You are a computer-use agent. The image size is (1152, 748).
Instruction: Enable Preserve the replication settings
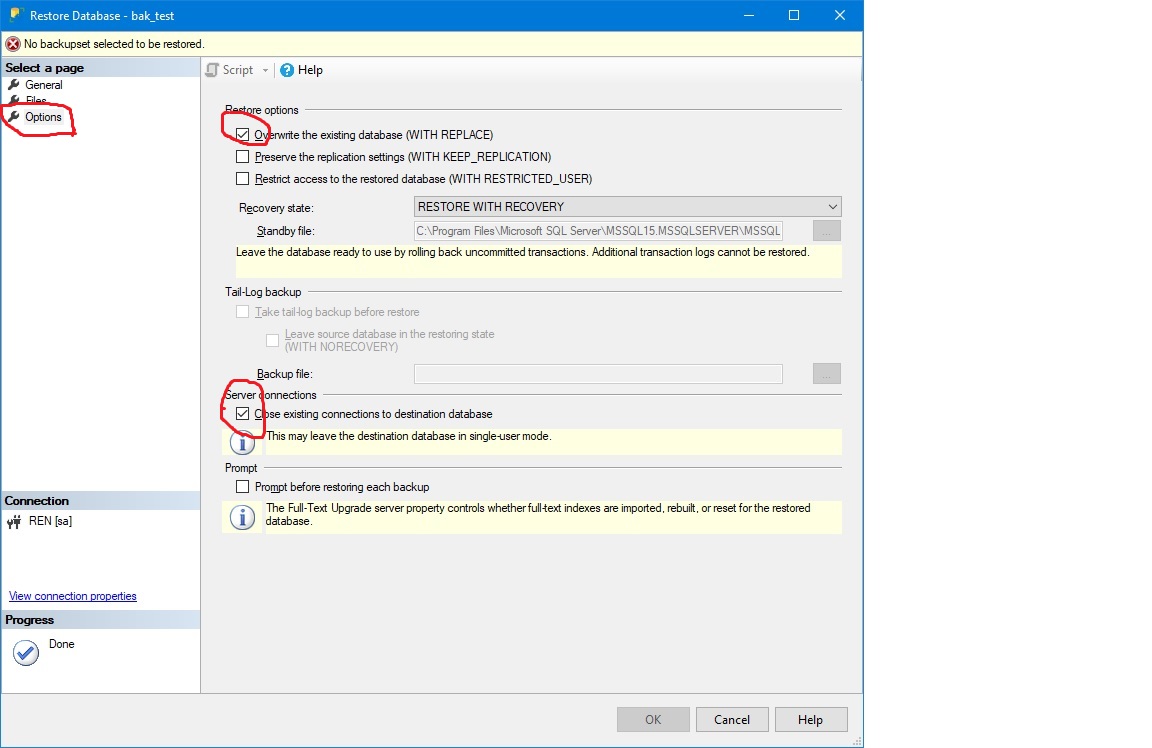(x=242, y=157)
